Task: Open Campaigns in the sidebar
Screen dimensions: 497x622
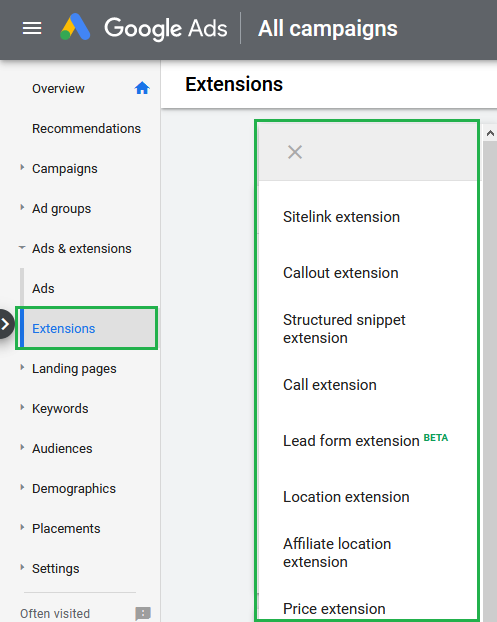Action: tap(65, 169)
